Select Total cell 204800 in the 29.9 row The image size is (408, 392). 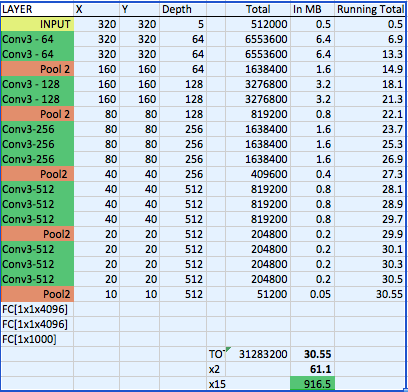pyautogui.click(x=258, y=234)
